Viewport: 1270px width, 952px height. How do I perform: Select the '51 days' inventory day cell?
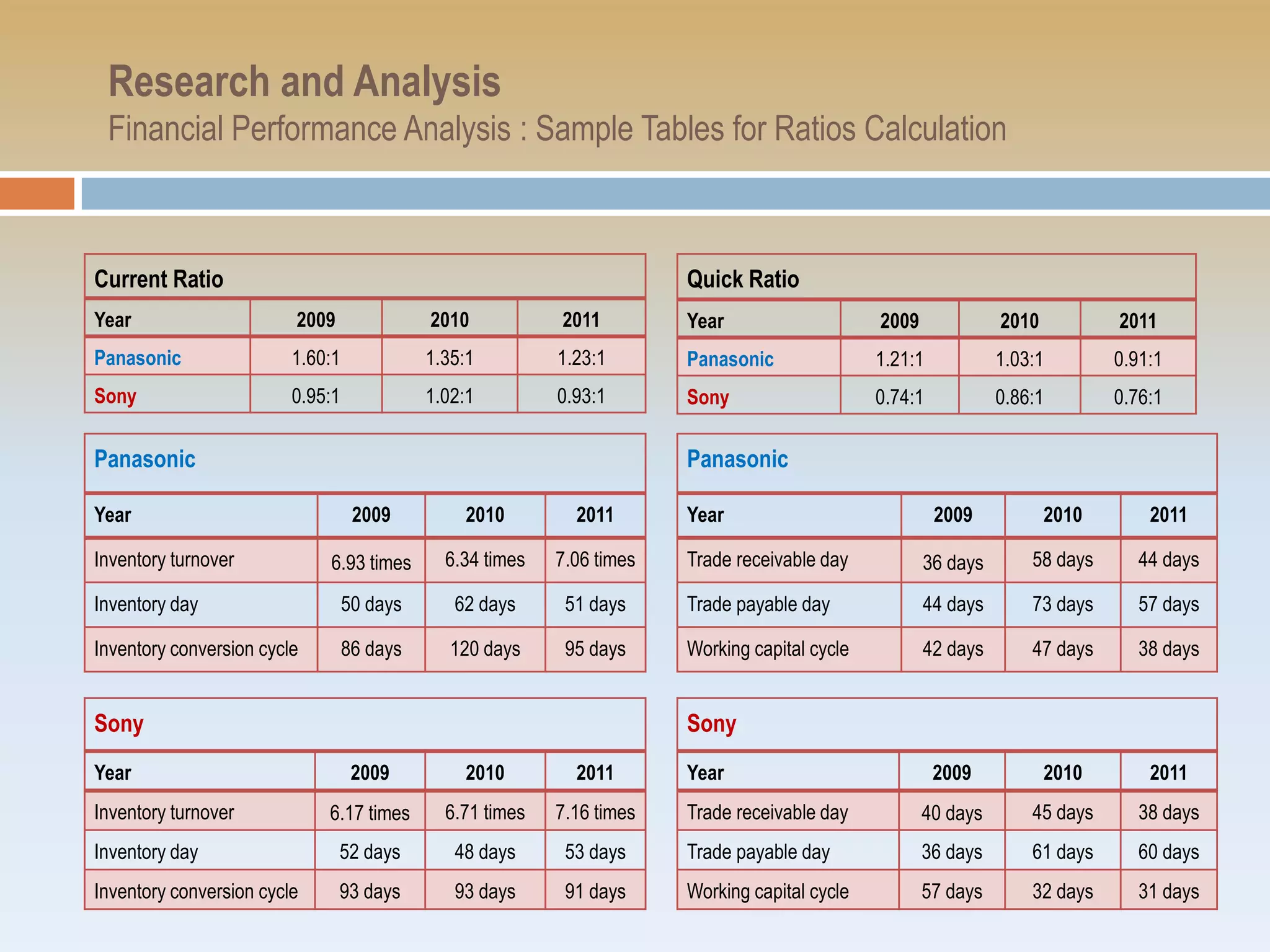[595, 604]
